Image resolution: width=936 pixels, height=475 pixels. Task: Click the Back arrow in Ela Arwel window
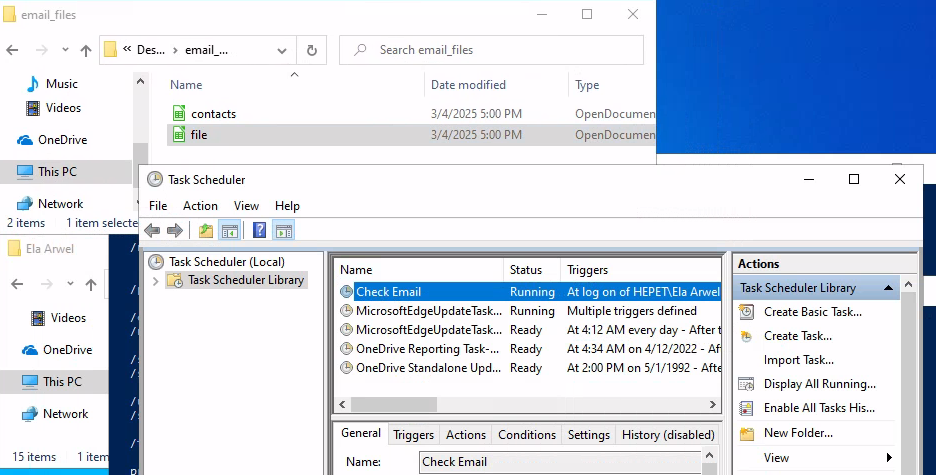pos(17,284)
